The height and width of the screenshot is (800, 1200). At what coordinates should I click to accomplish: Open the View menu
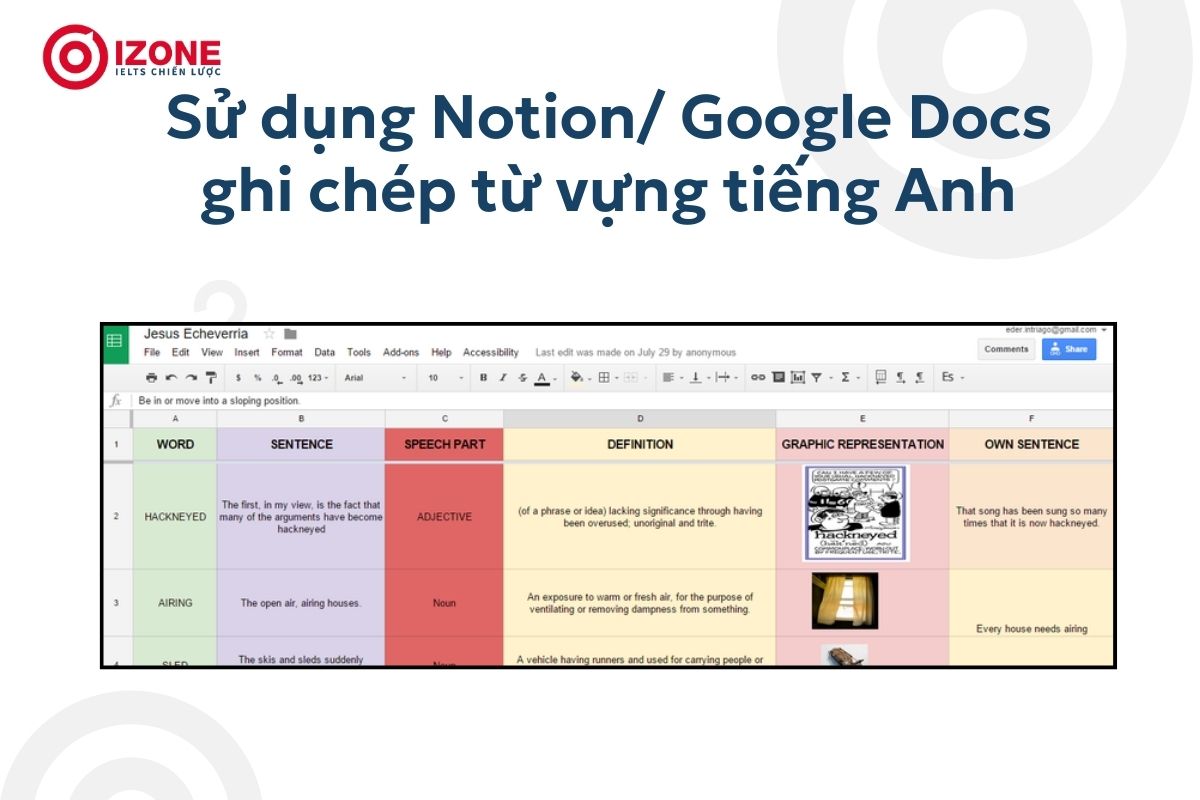point(212,353)
